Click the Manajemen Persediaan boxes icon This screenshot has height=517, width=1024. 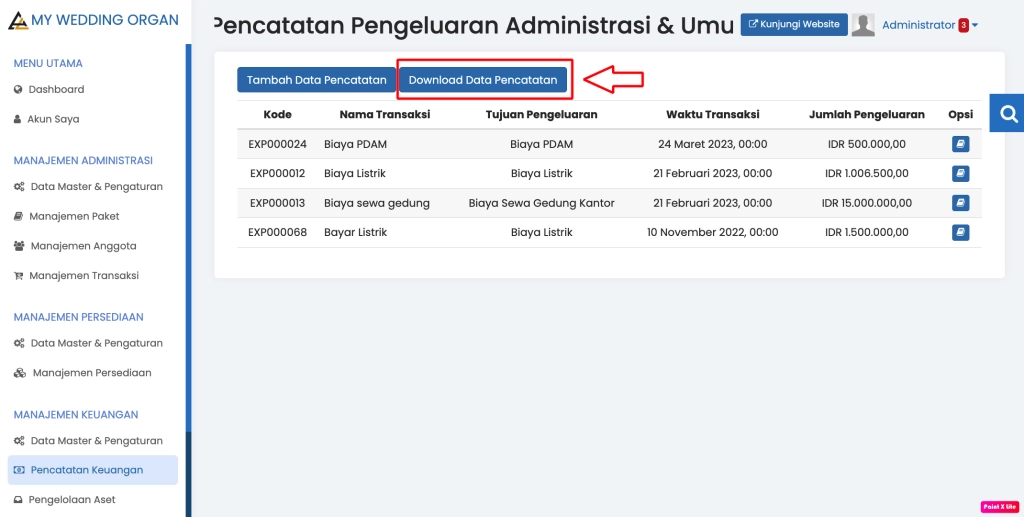pyautogui.click(x=20, y=373)
